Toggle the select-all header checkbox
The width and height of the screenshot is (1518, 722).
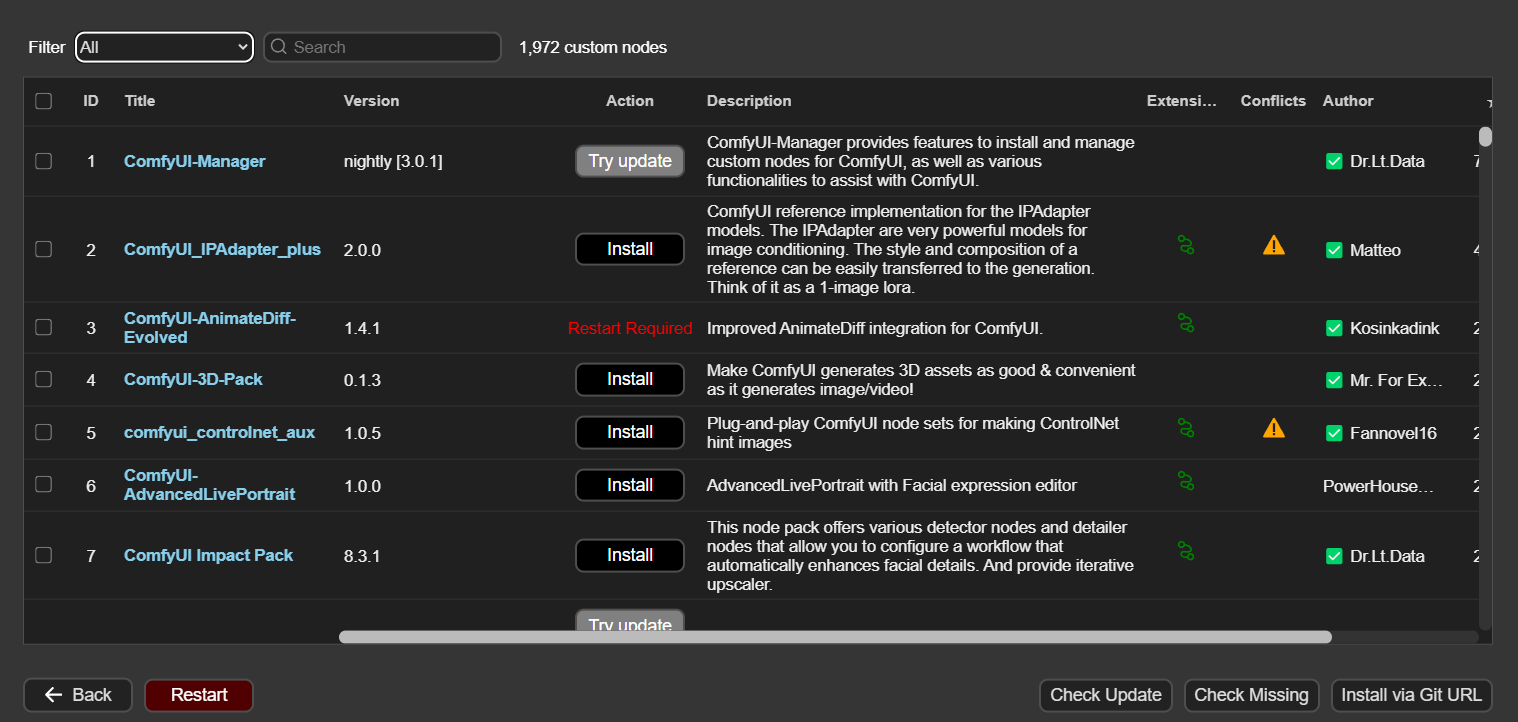coord(43,101)
